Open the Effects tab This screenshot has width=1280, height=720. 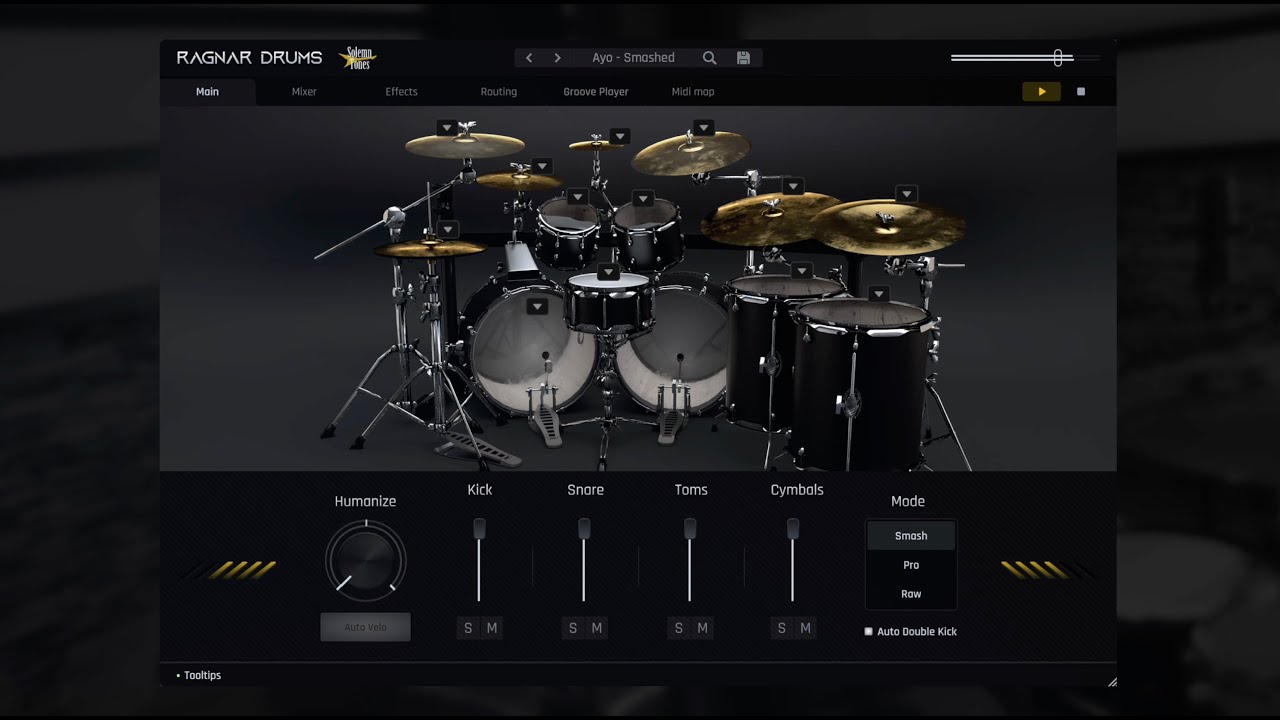tap(401, 91)
